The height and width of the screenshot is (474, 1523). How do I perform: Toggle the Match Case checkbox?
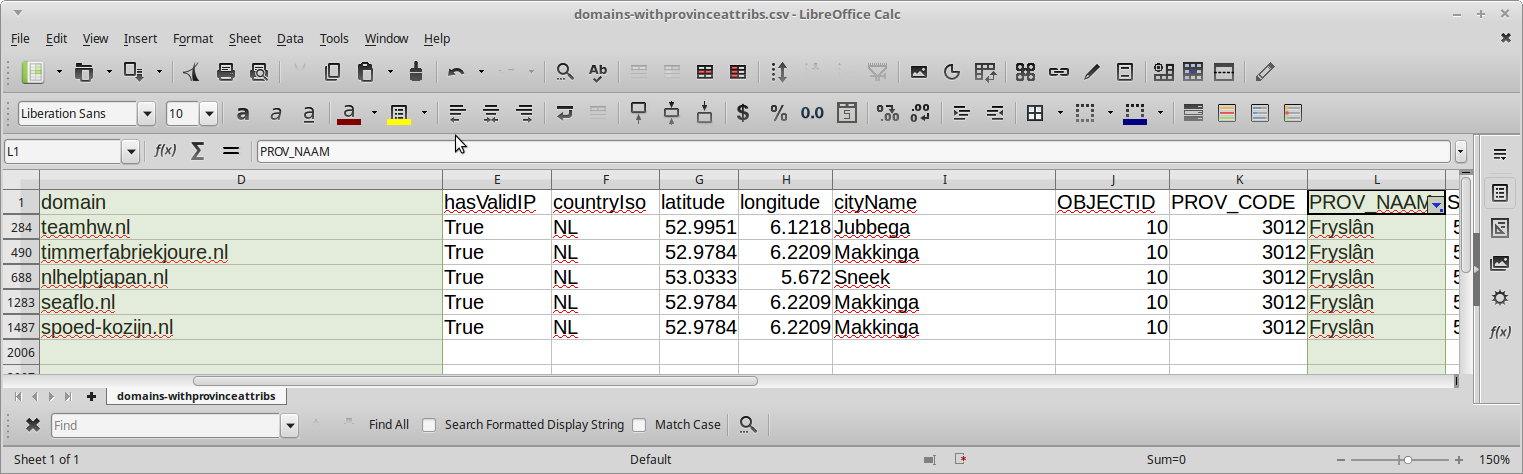tap(639, 425)
